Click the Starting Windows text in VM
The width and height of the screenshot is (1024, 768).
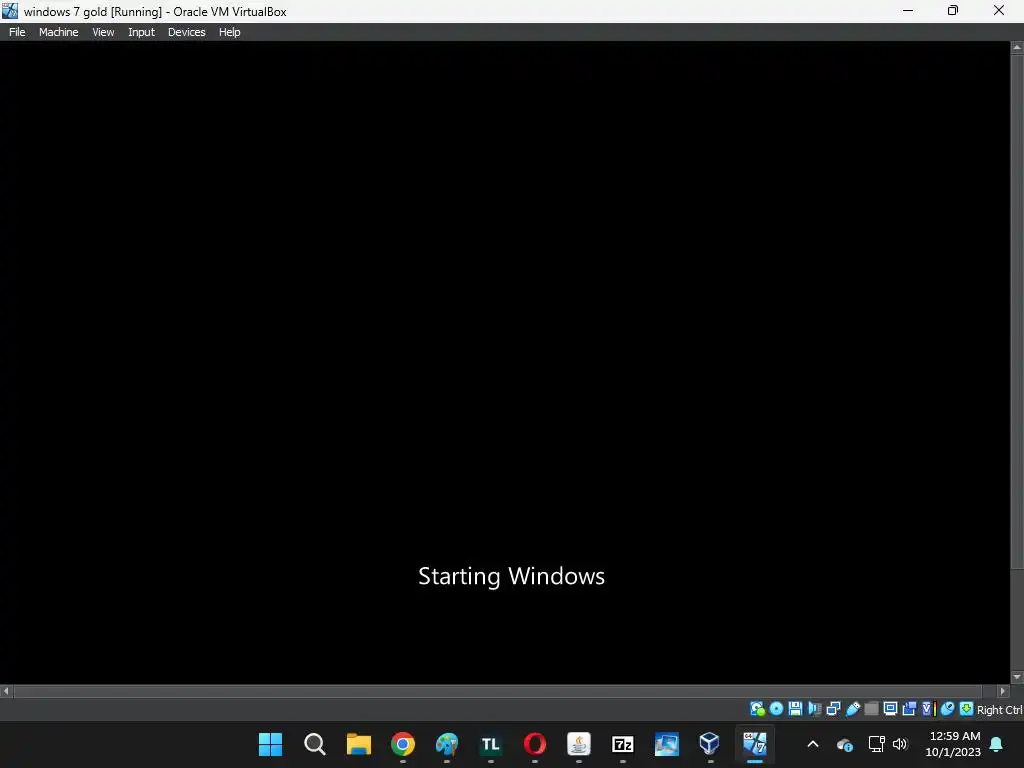511,577
